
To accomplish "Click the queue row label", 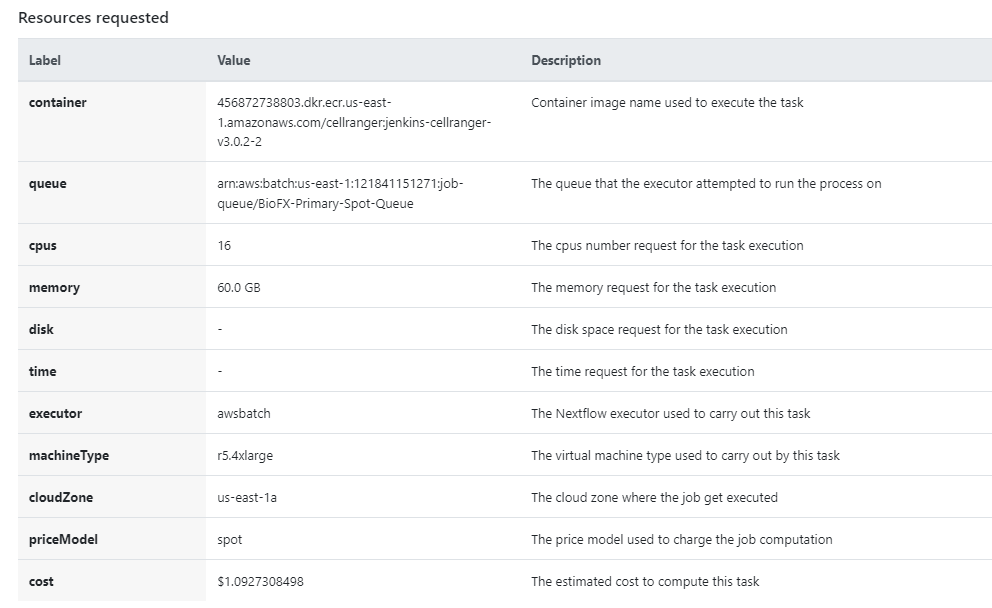I will [x=47, y=184].
